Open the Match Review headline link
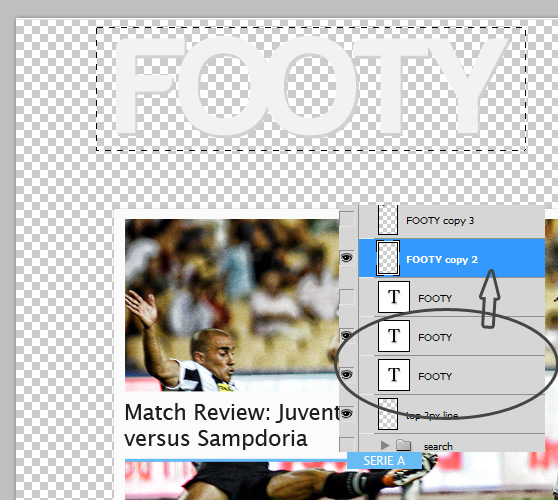 [231, 425]
